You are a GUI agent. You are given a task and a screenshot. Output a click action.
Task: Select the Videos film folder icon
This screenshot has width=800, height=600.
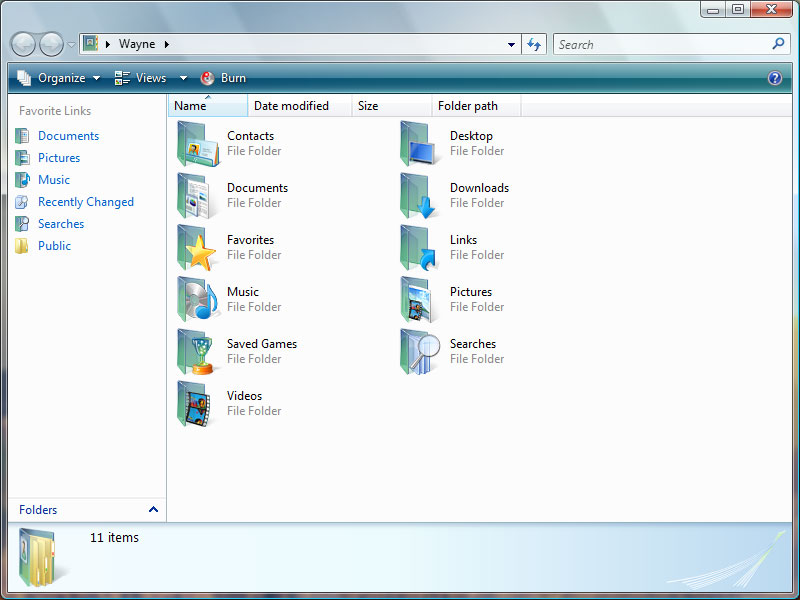pyautogui.click(x=194, y=404)
